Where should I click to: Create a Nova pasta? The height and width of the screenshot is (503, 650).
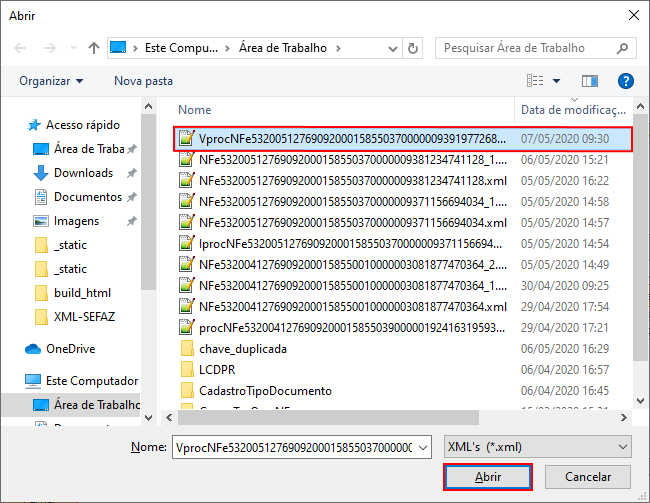tap(143, 81)
